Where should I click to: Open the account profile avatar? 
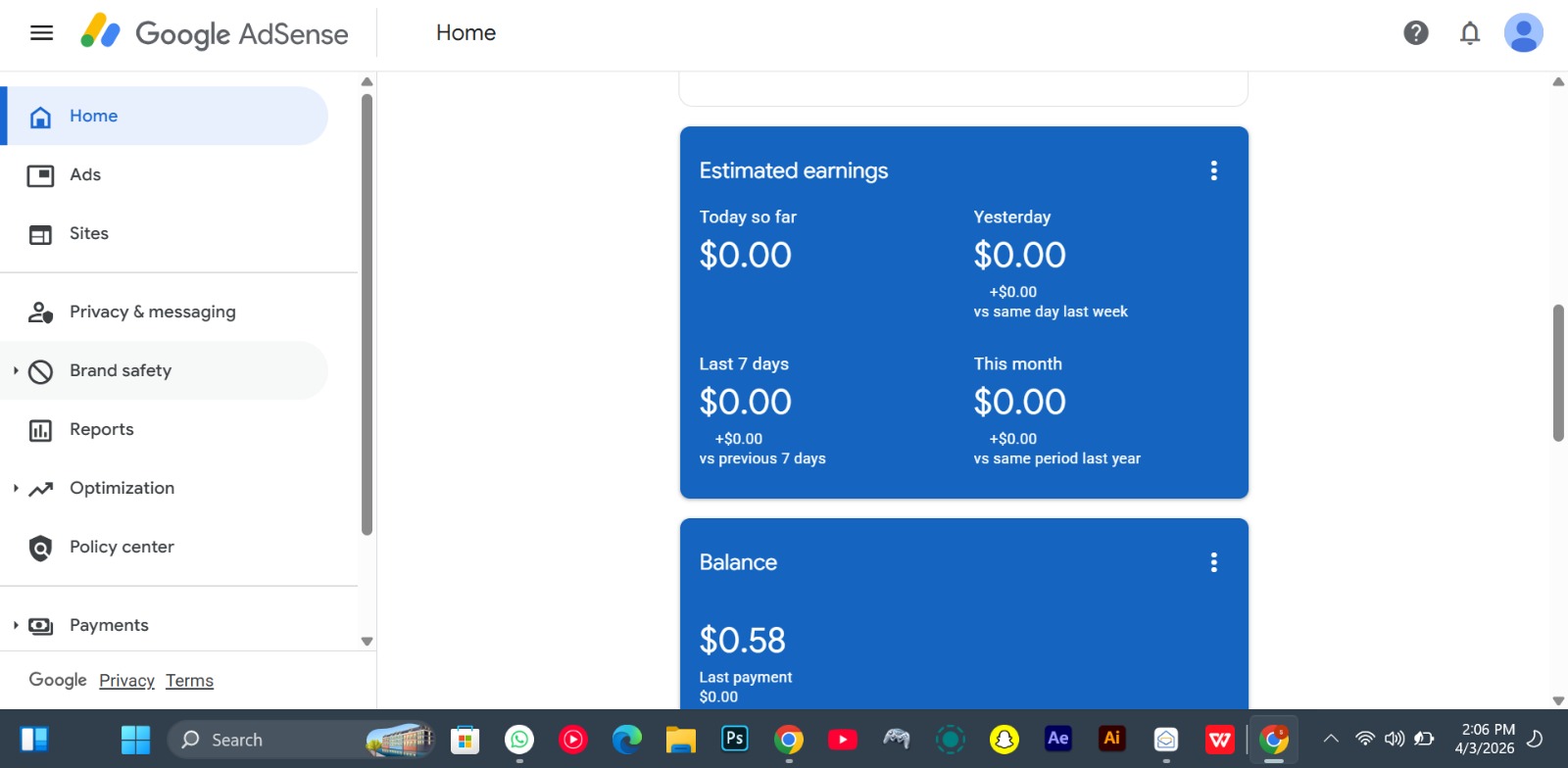point(1524,33)
